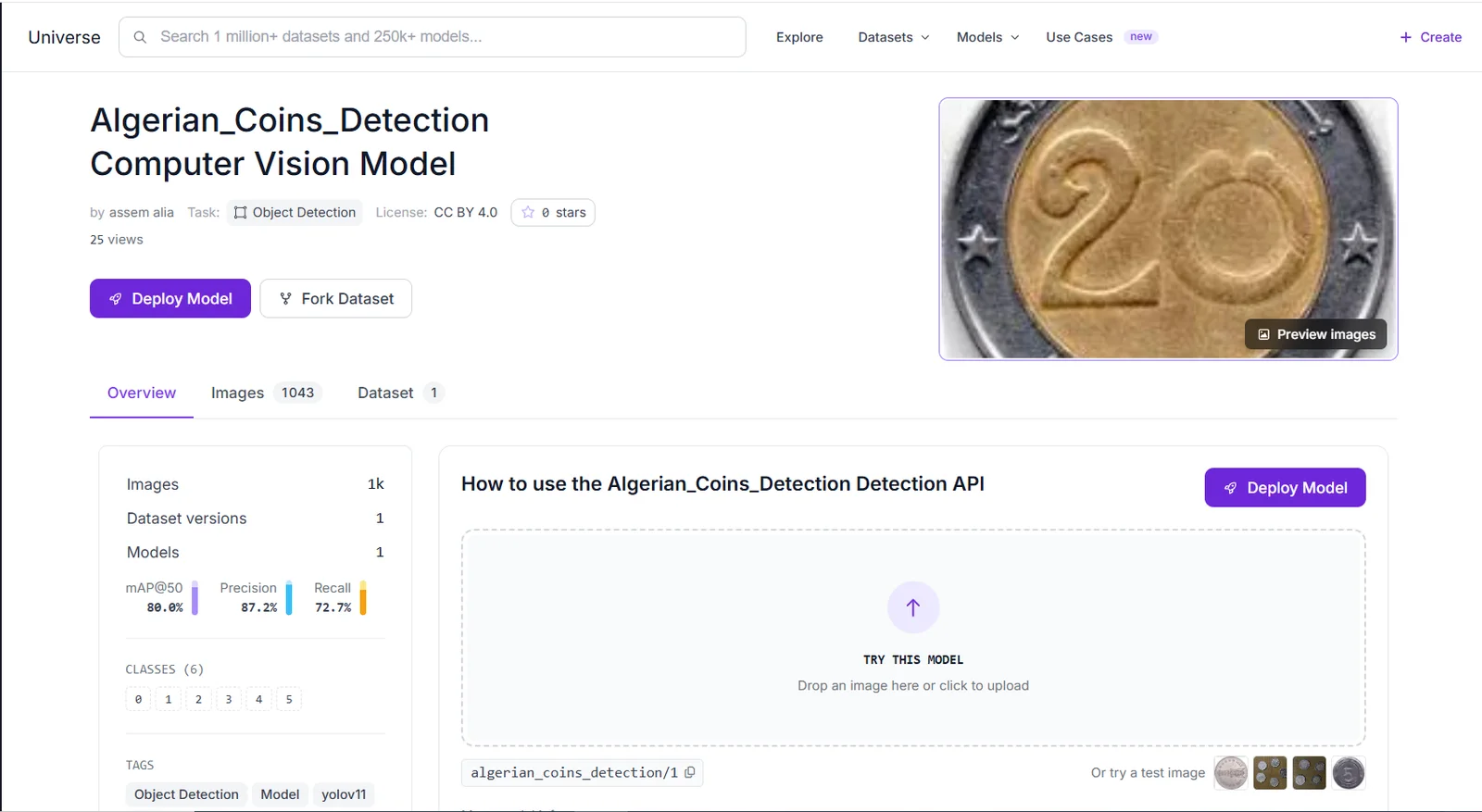
Task: Focus the dataset search input field
Action: (433, 37)
